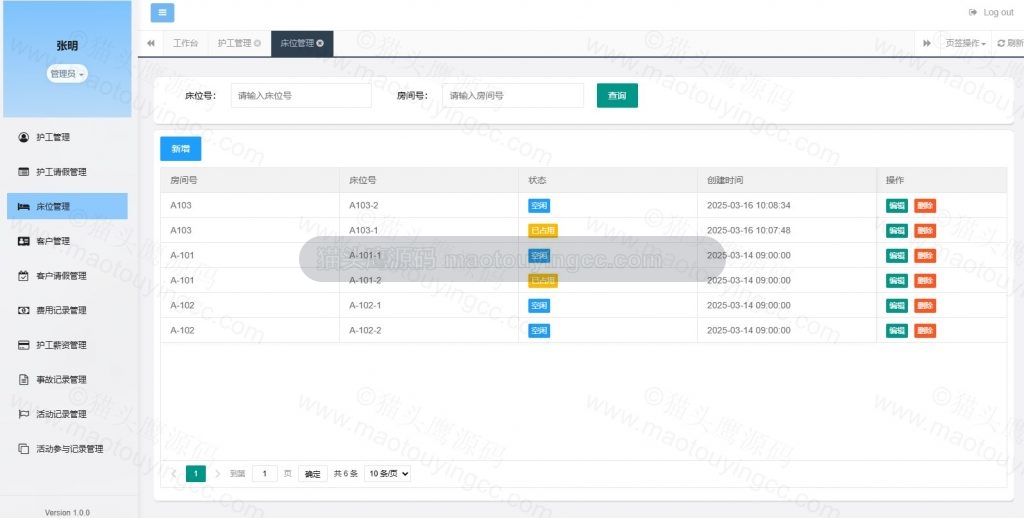Focus the jump-to-page number field
The height and width of the screenshot is (518, 1024).
[x=264, y=474]
